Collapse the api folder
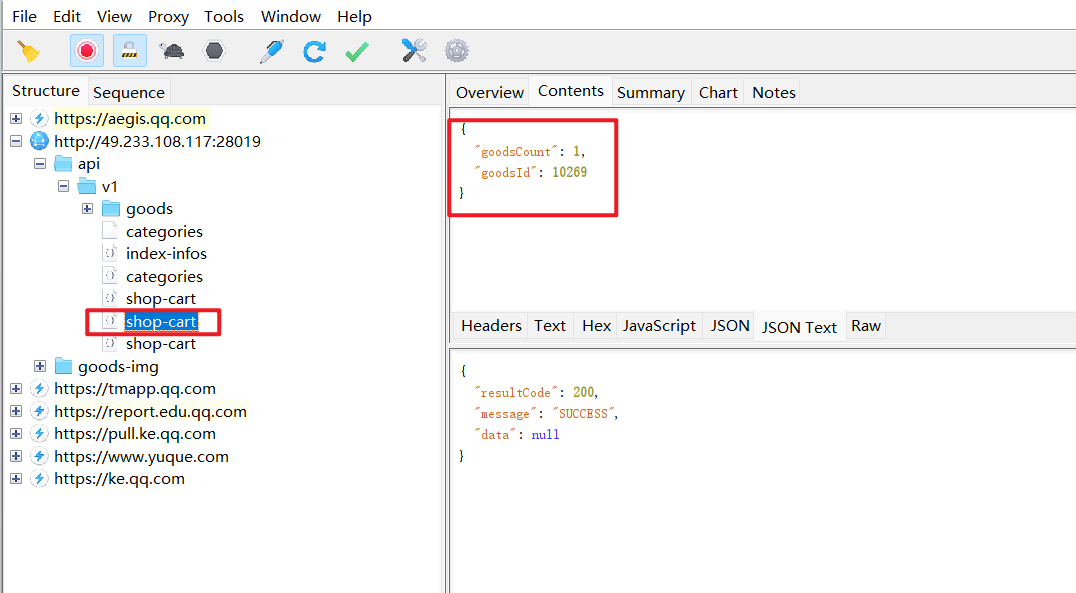 40,164
